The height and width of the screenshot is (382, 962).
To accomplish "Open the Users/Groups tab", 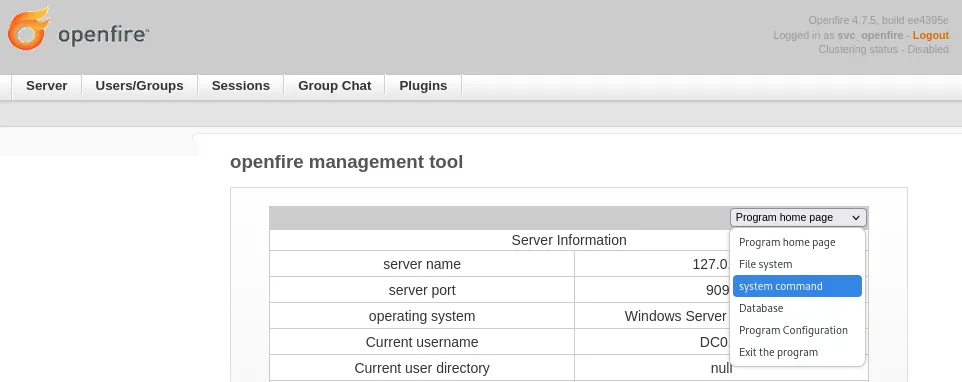I will (139, 86).
